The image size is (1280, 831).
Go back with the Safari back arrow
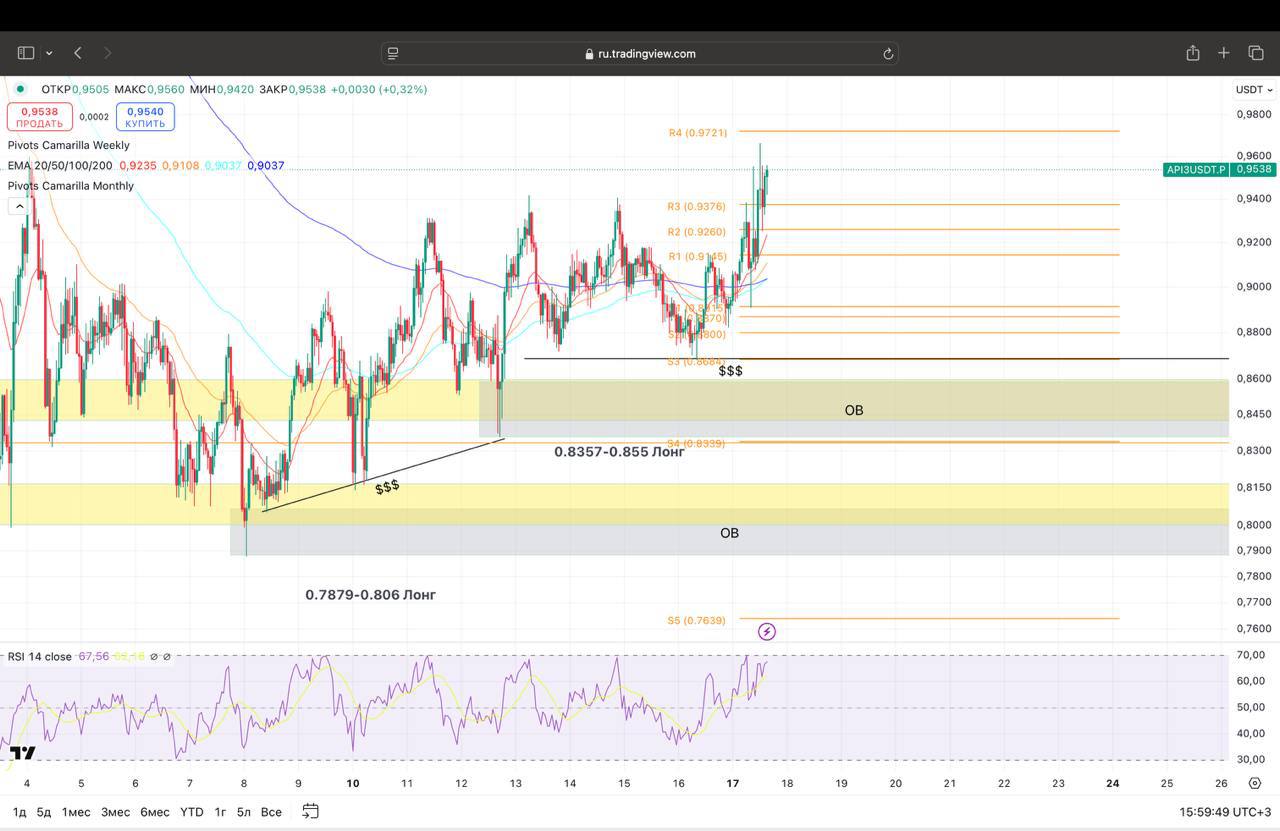[x=78, y=53]
